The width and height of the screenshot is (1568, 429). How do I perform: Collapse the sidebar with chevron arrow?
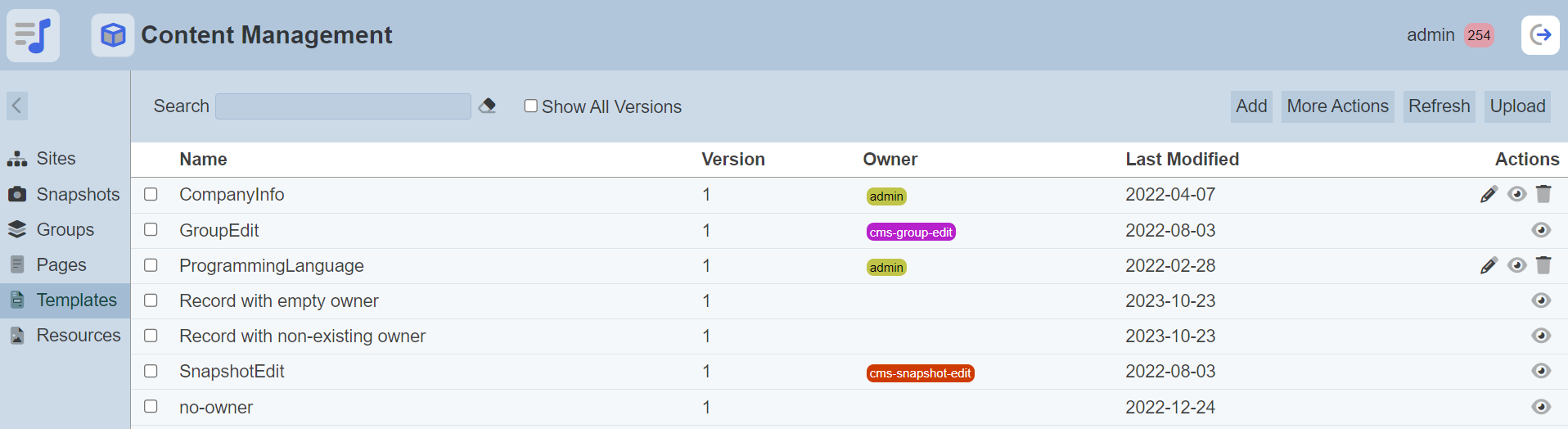17,106
